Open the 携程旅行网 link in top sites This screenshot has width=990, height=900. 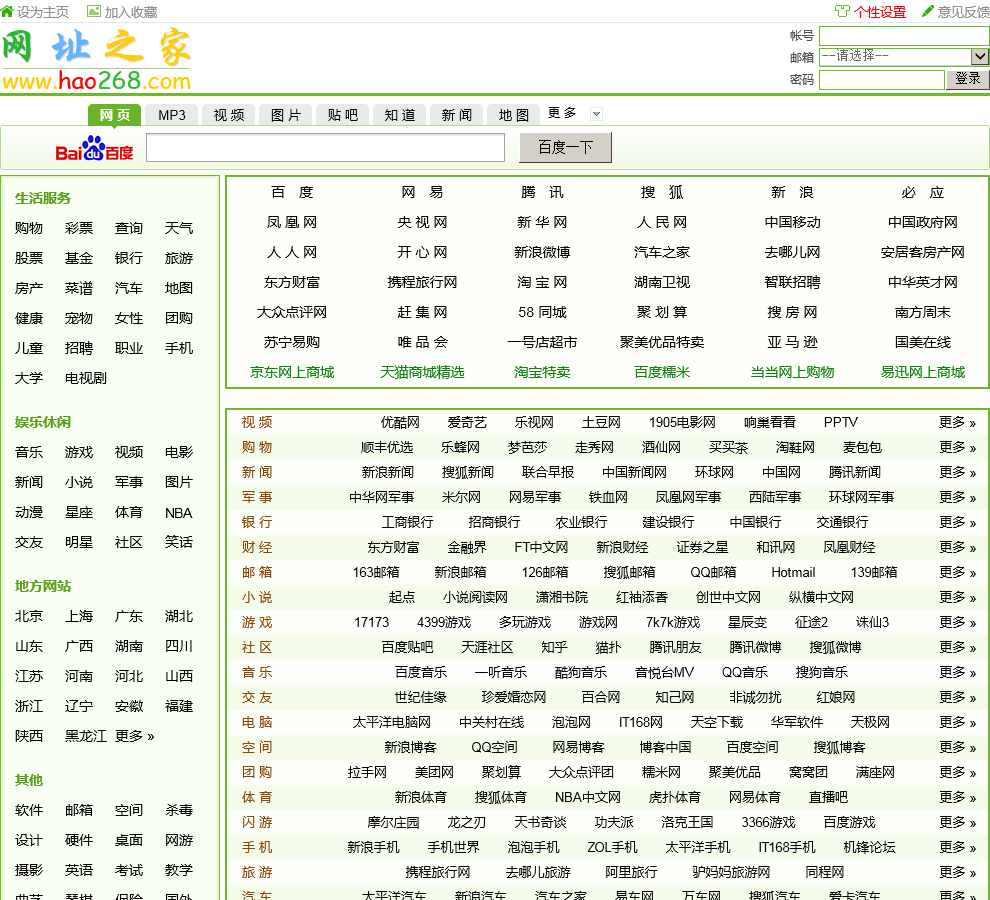422,282
